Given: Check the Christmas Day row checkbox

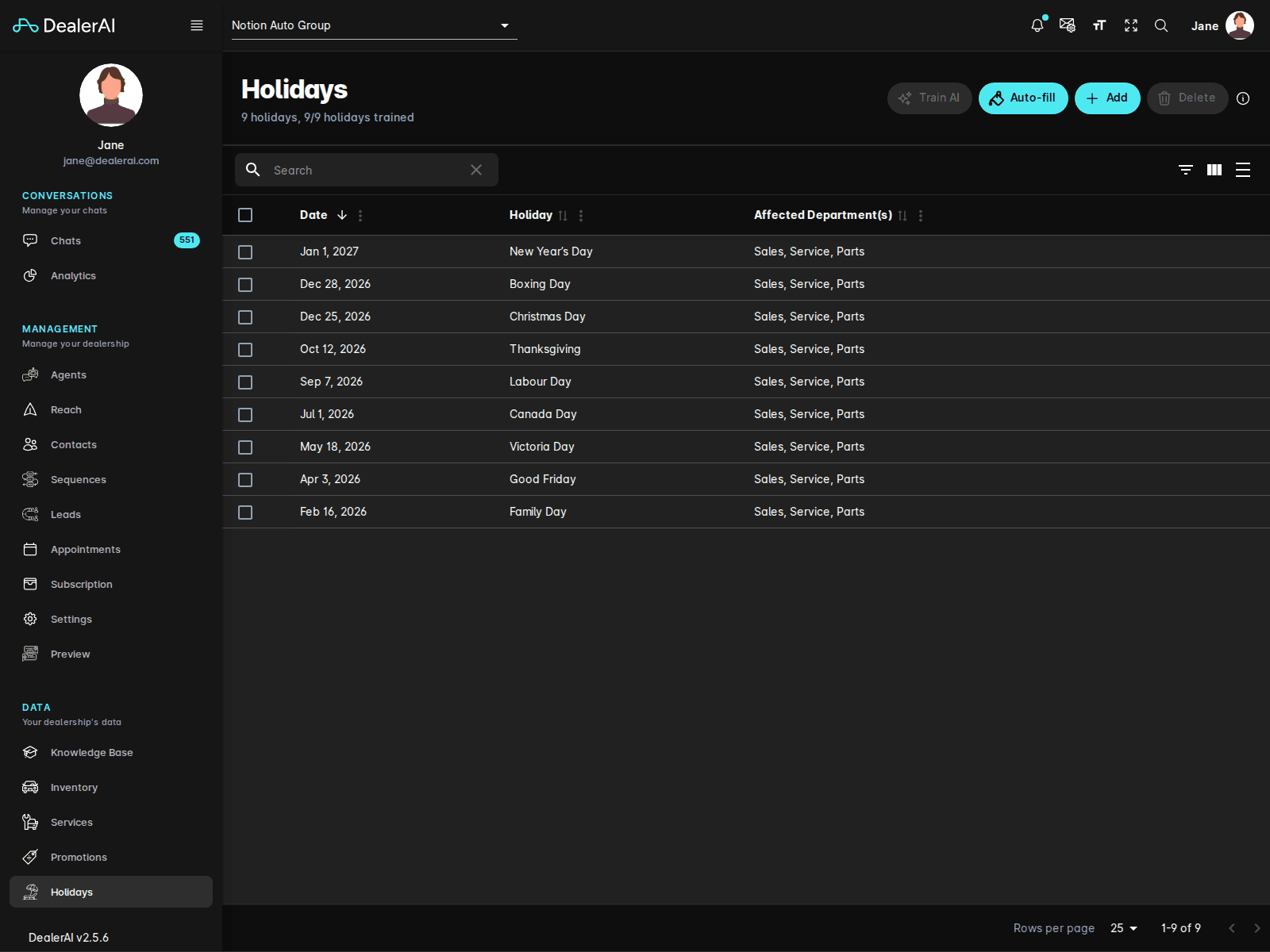Looking at the screenshot, I should click(245, 317).
